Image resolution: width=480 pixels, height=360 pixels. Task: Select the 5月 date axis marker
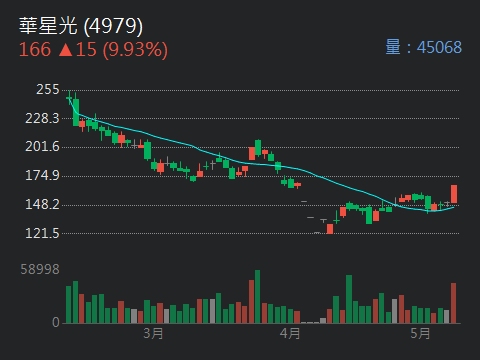pos(420,333)
